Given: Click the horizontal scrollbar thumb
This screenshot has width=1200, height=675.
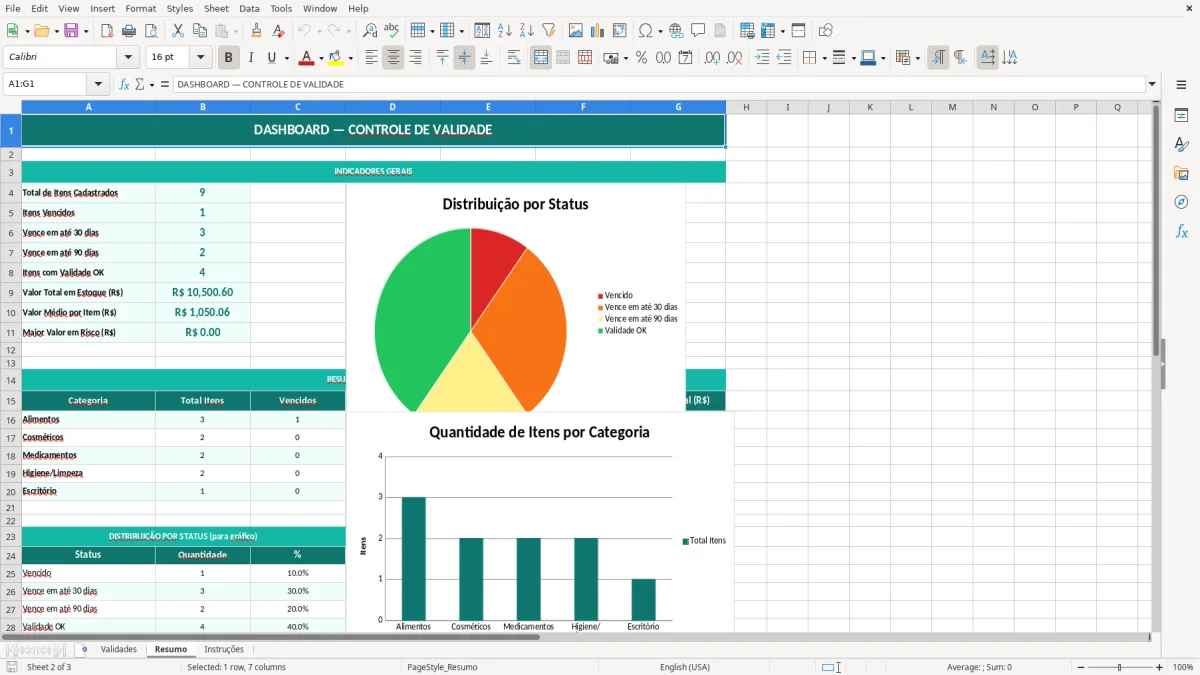Looking at the screenshot, I should tap(271, 636).
